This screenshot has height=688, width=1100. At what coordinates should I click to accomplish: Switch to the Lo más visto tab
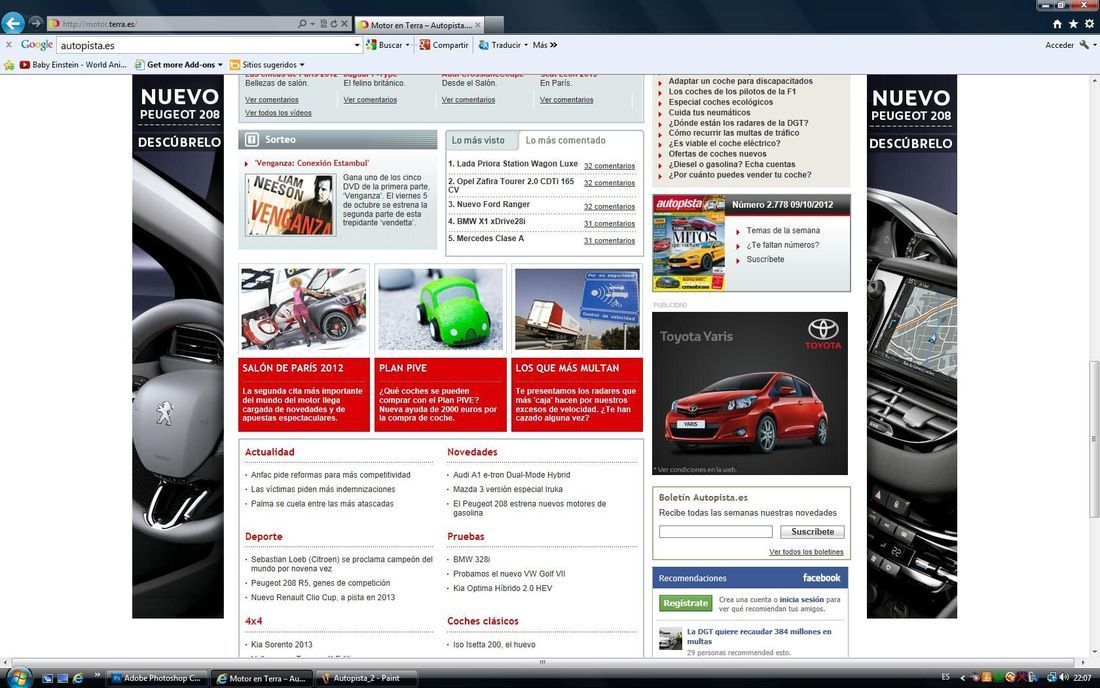click(x=478, y=140)
